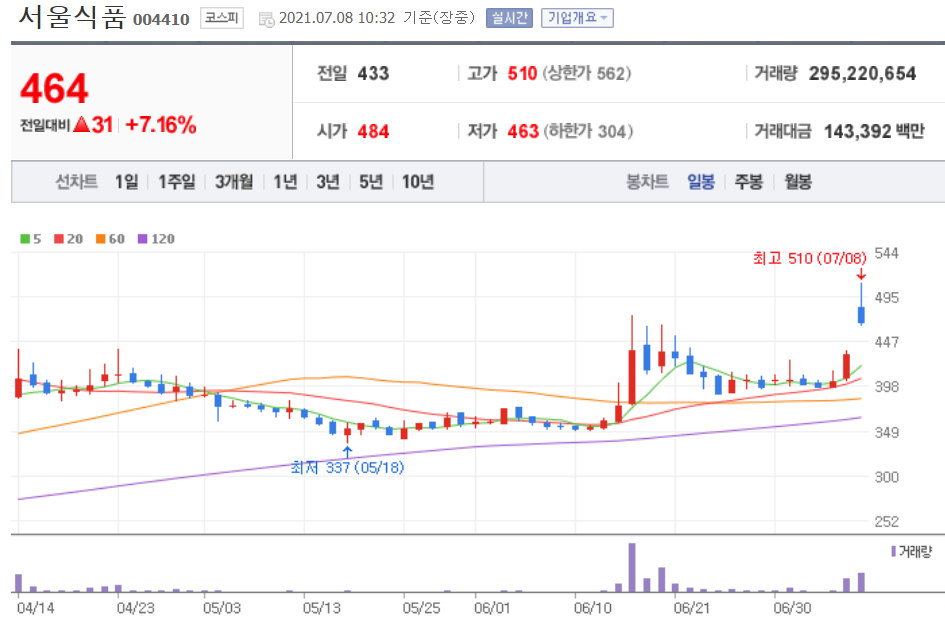Switch to 월봉 candlestick chart
This screenshot has height=636, width=945.
click(x=798, y=181)
